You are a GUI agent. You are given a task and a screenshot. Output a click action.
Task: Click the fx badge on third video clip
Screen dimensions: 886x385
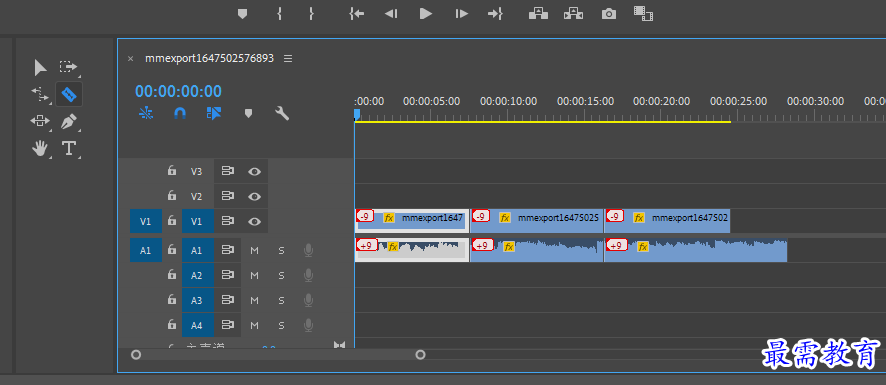pyautogui.click(x=639, y=218)
